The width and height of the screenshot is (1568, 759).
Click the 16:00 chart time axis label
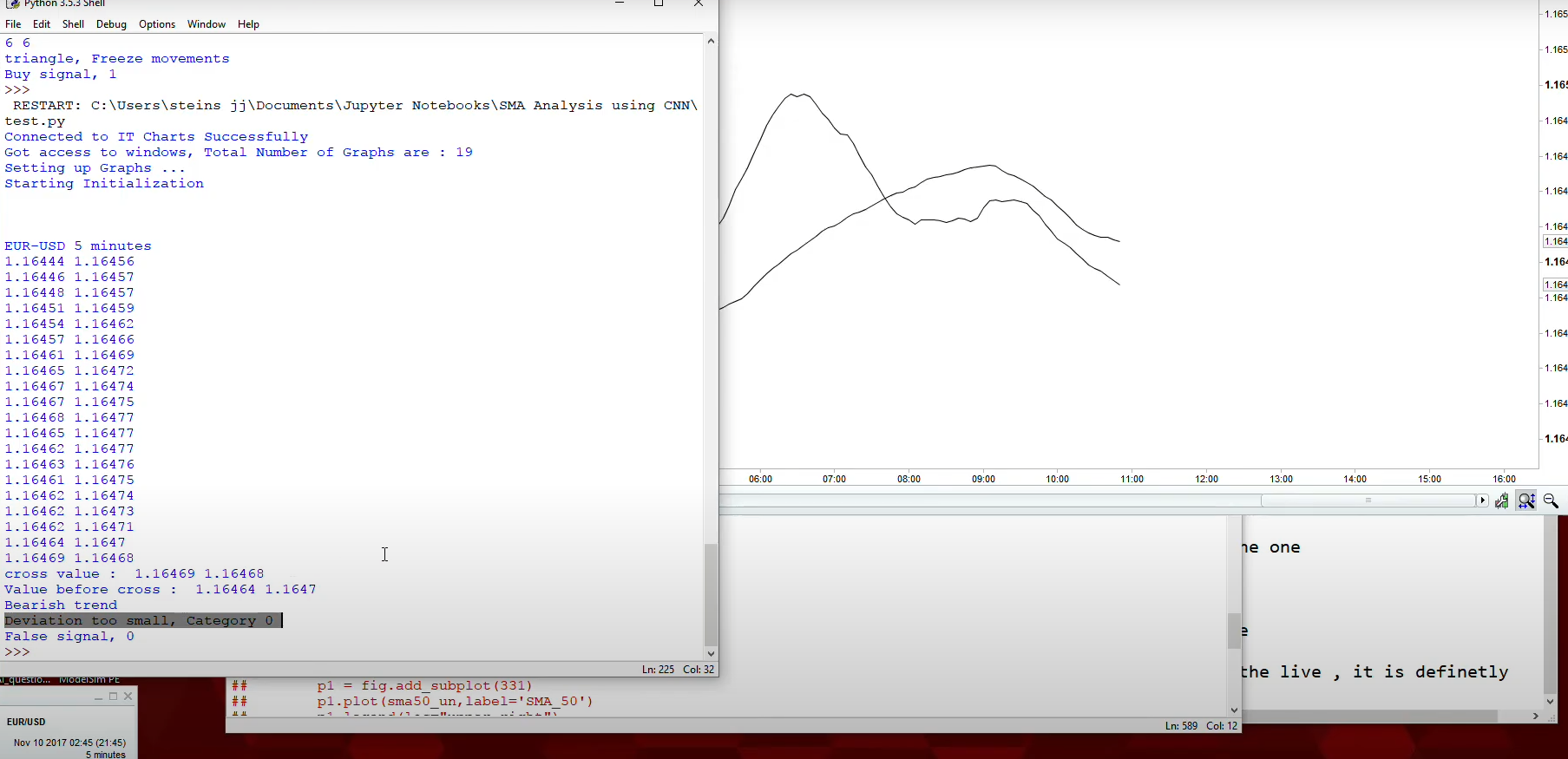(1504, 479)
